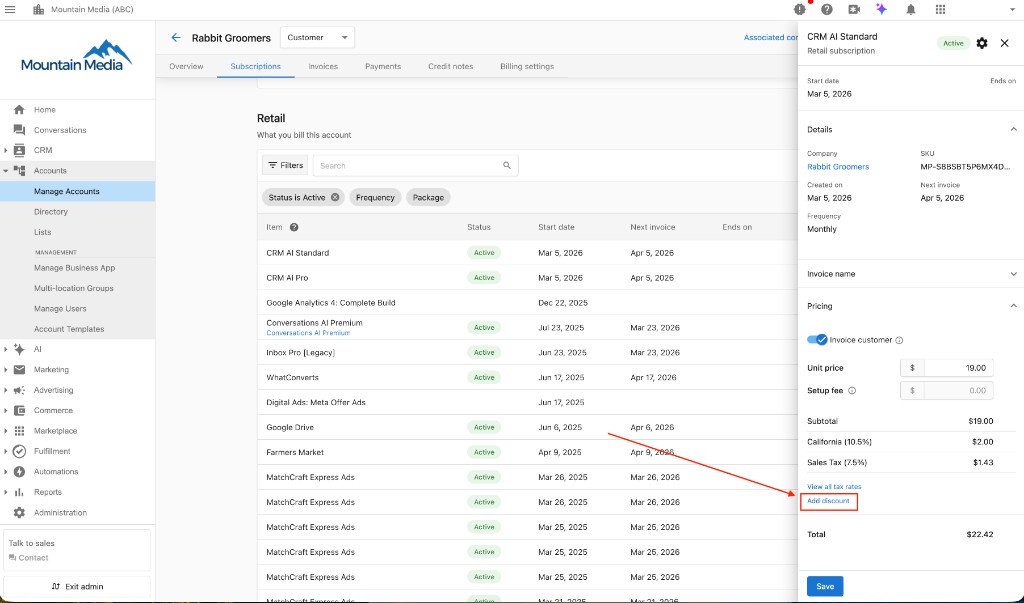Open the apps grid icon
Screen dimensions: 1024x603
tap(940, 9)
